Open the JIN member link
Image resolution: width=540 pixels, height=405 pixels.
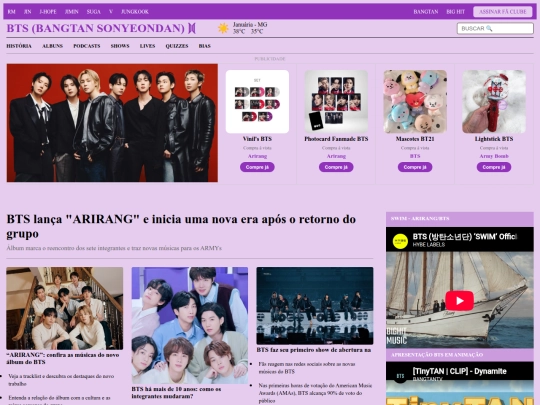tap(28, 12)
